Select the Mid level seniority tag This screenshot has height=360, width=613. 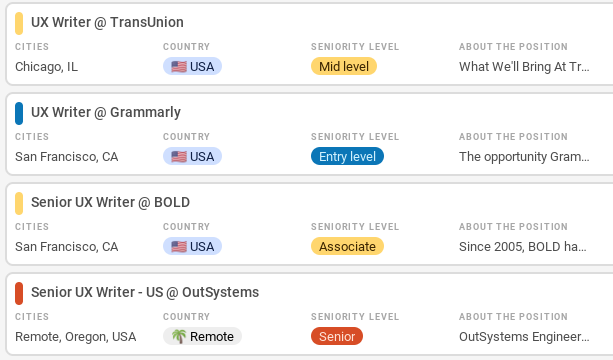[x=344, y=66]
